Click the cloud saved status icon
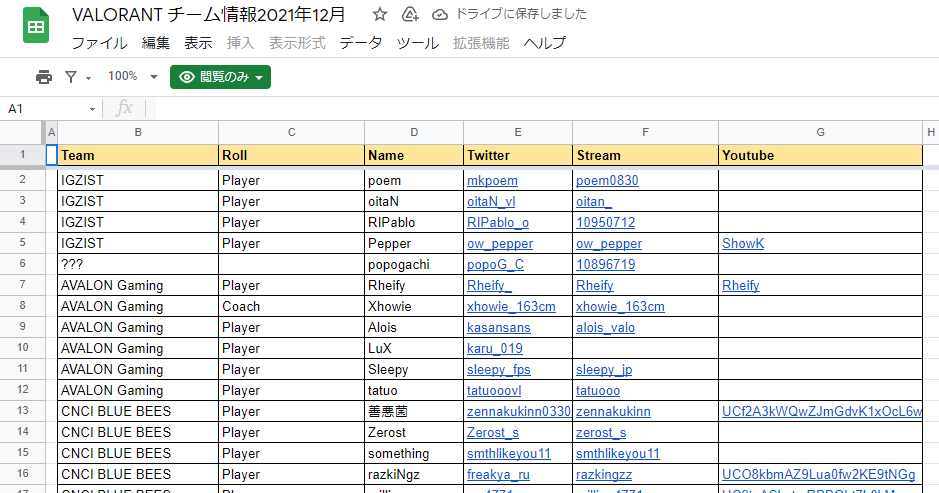Screen dimensions: 939x493 [x=440, y=14]
